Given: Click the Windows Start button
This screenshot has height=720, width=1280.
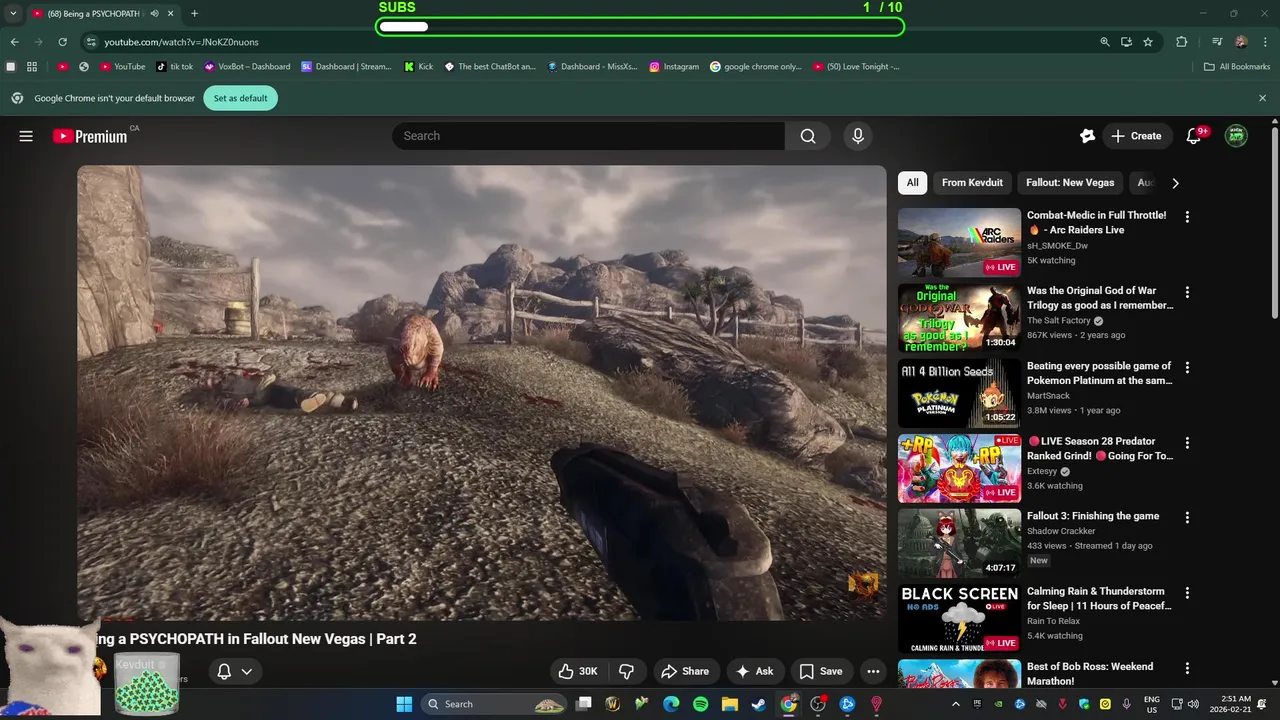Looking at the screenshot, I should tap(404, 704).
